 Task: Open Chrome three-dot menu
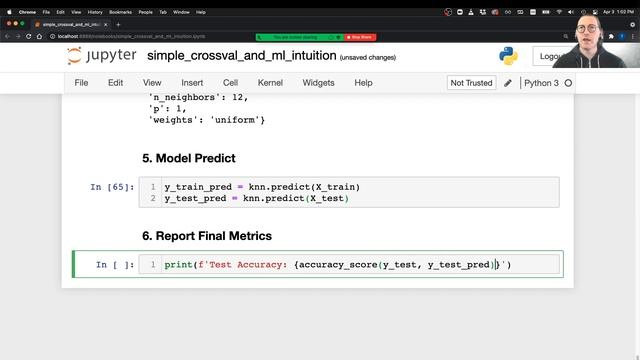click(633, 36)
